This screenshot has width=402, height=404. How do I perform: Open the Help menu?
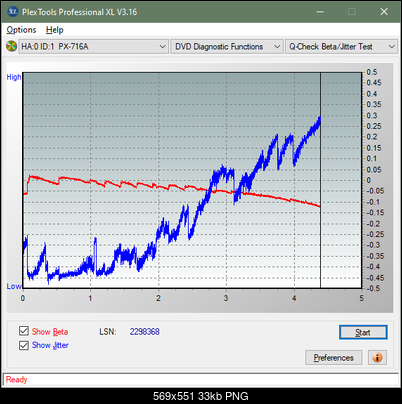[55, 30]
